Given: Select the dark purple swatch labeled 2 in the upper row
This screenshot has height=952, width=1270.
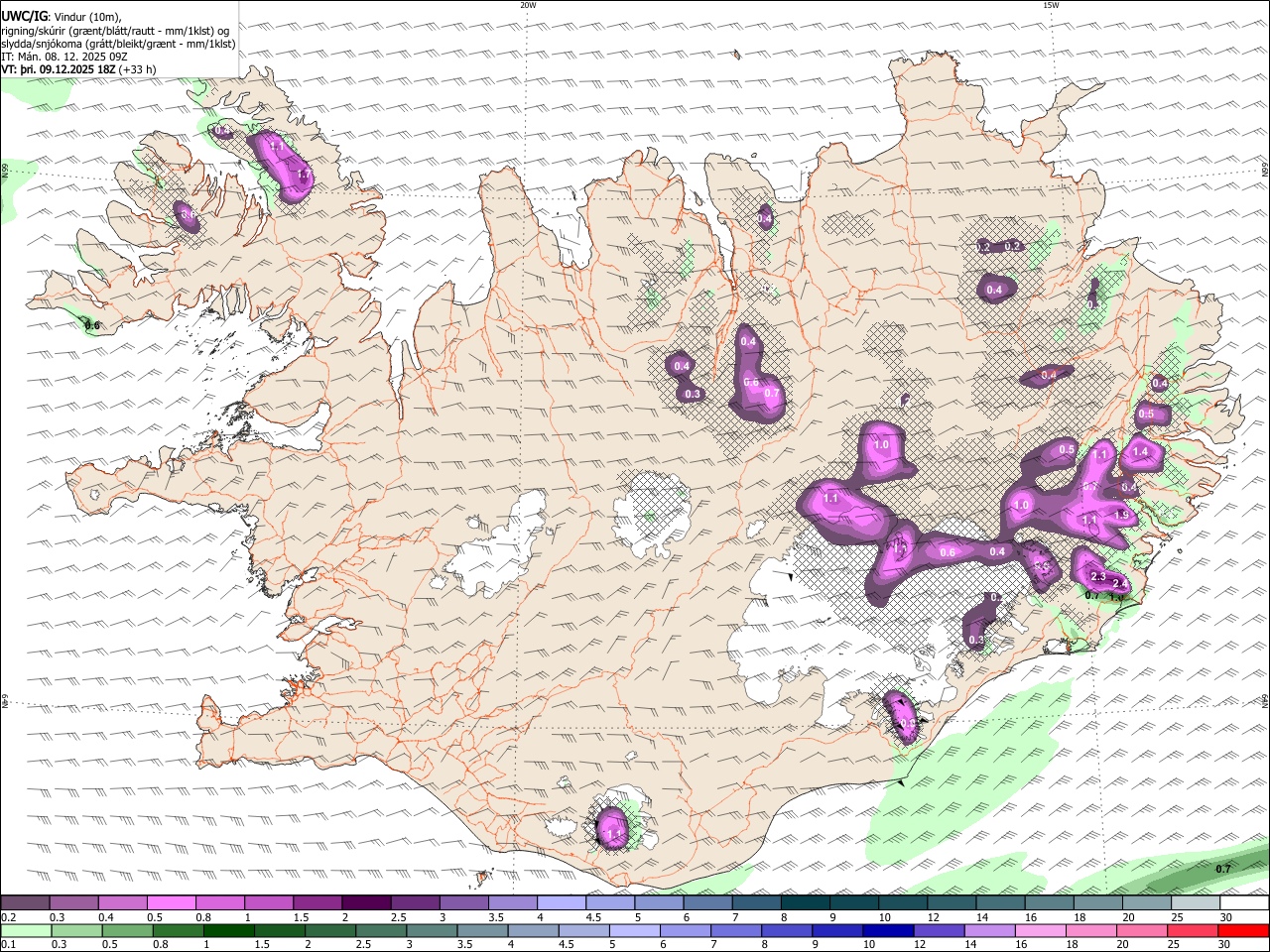Looking at the screenshot, I should [366, 903].
